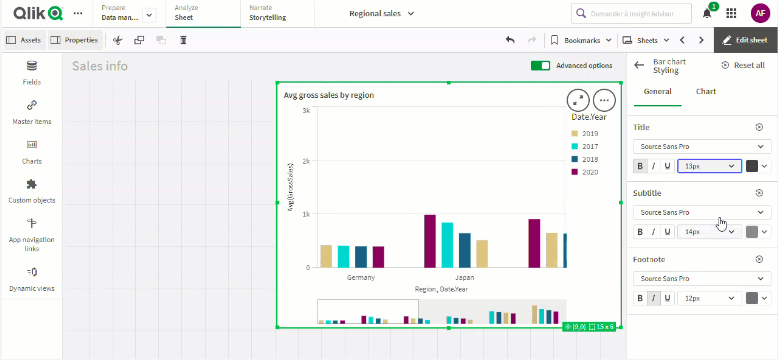Reset the Footnote styling section
Screen dimensions: 778x360
coord(759,259)
